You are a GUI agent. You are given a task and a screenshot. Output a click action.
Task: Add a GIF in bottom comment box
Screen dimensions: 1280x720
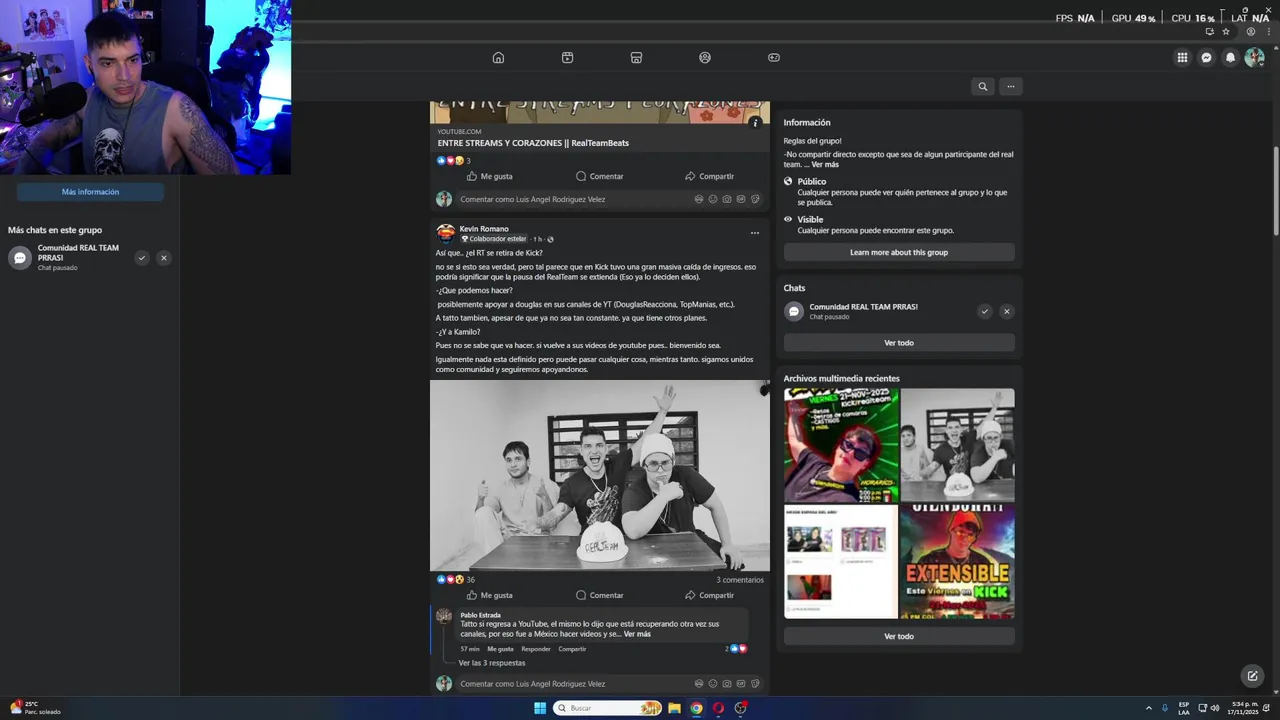(741, 684)
